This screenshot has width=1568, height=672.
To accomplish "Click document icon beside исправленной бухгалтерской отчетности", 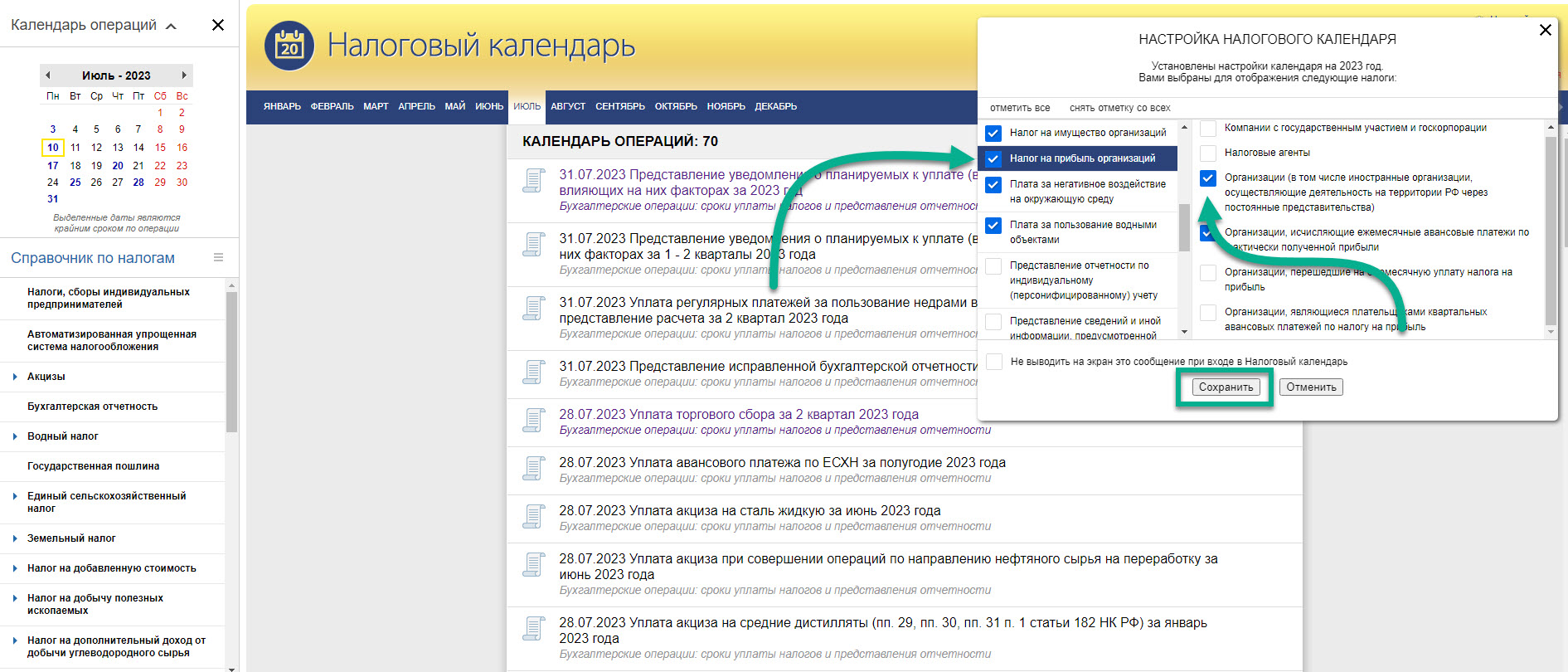I will pos(534,371).
